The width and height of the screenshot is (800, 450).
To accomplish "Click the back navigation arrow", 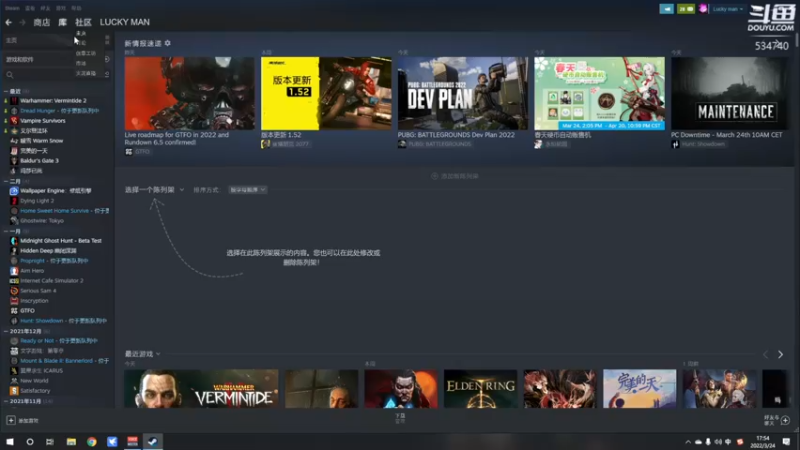I will coord(9,22).
